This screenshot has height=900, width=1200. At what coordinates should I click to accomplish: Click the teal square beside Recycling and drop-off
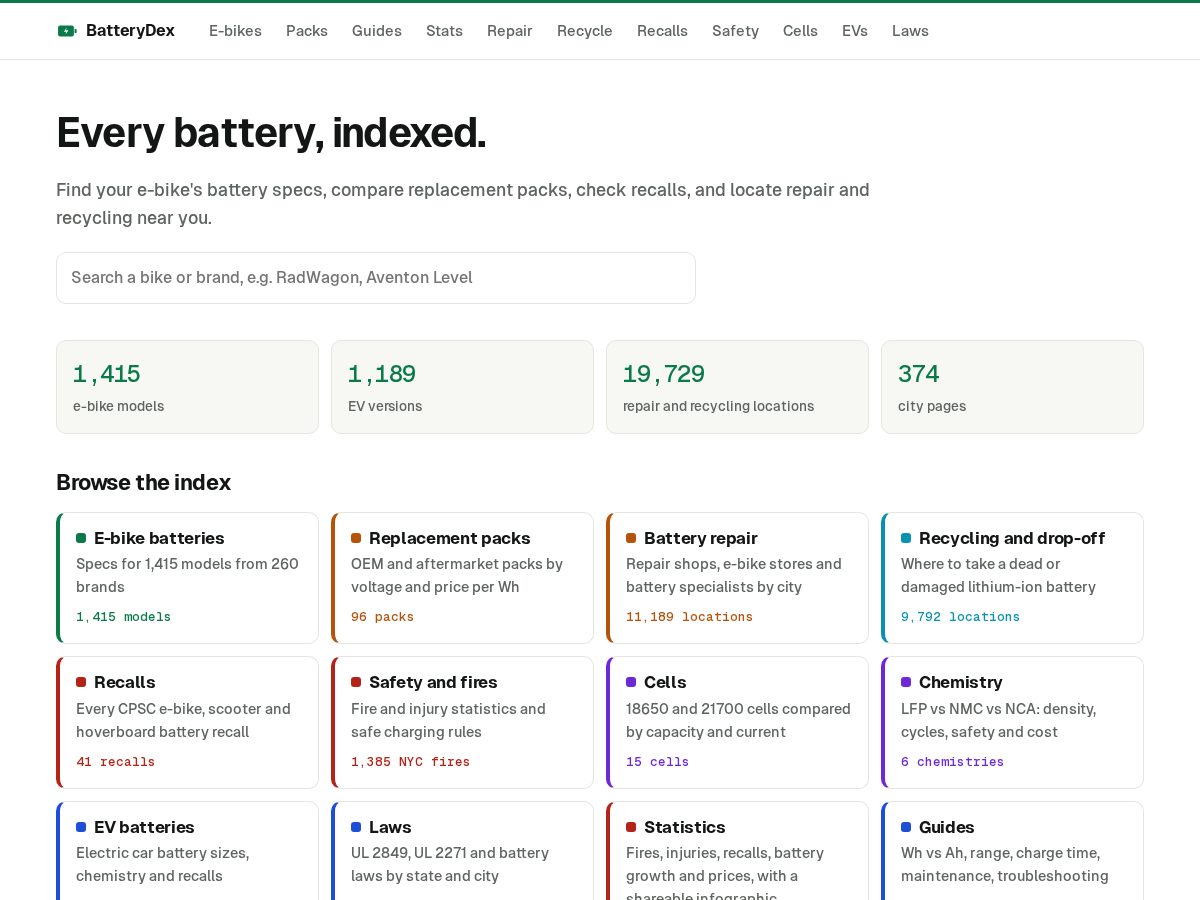click(x=906, y=538)
